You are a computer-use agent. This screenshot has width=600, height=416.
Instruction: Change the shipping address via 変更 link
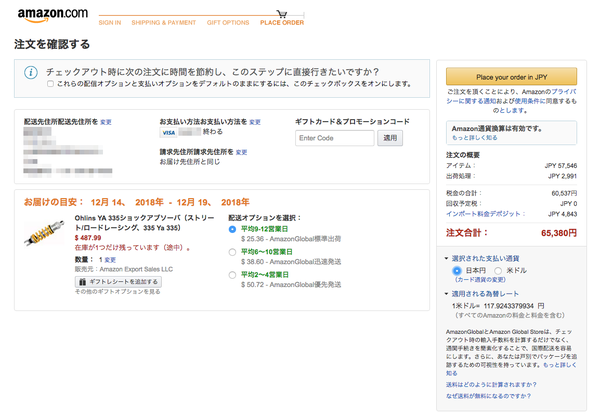point(106,122)
